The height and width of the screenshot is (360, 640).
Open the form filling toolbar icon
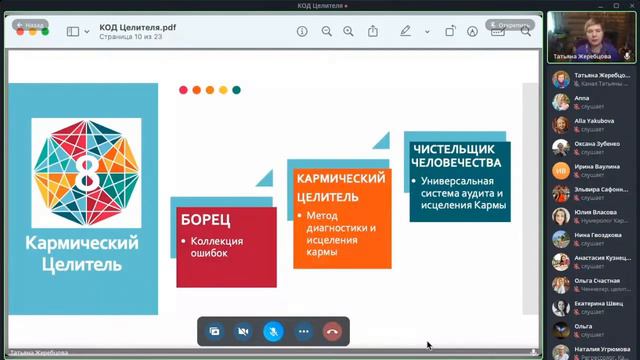pyautogui.click(x=498, y=32)
